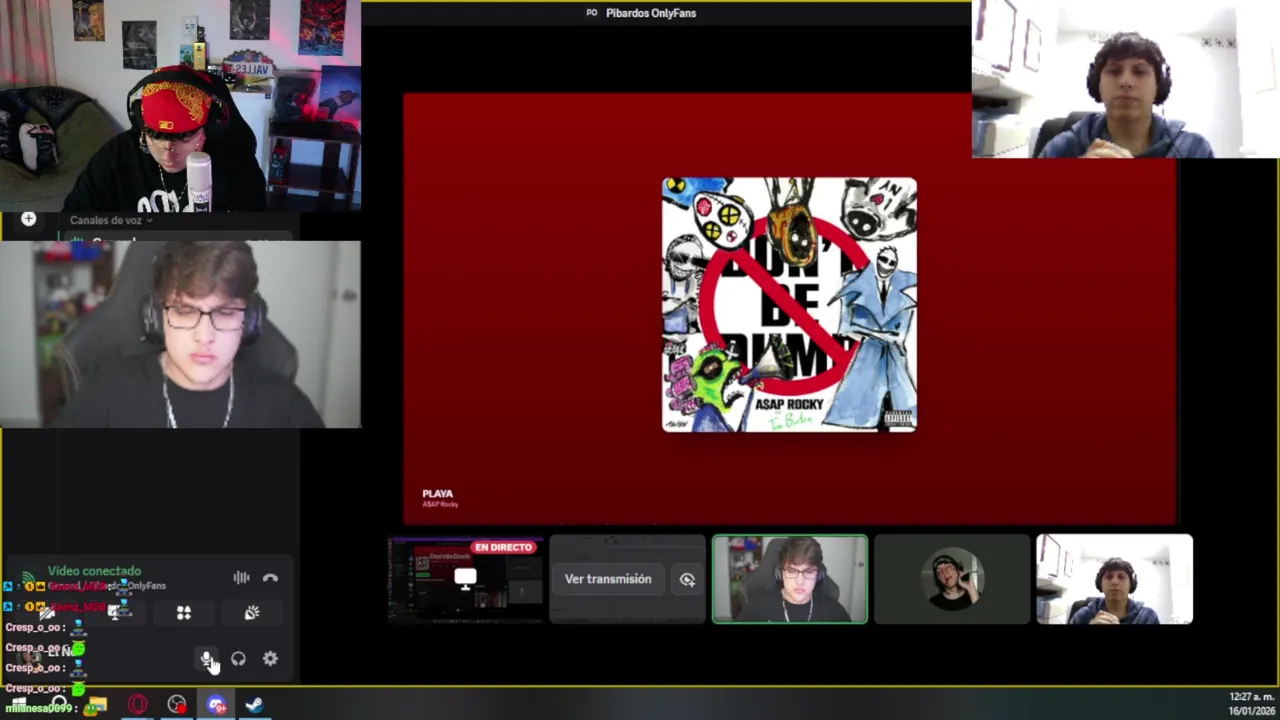
Task: Click the "Ver transmisión" button
Action: click(x=608, y=579)
